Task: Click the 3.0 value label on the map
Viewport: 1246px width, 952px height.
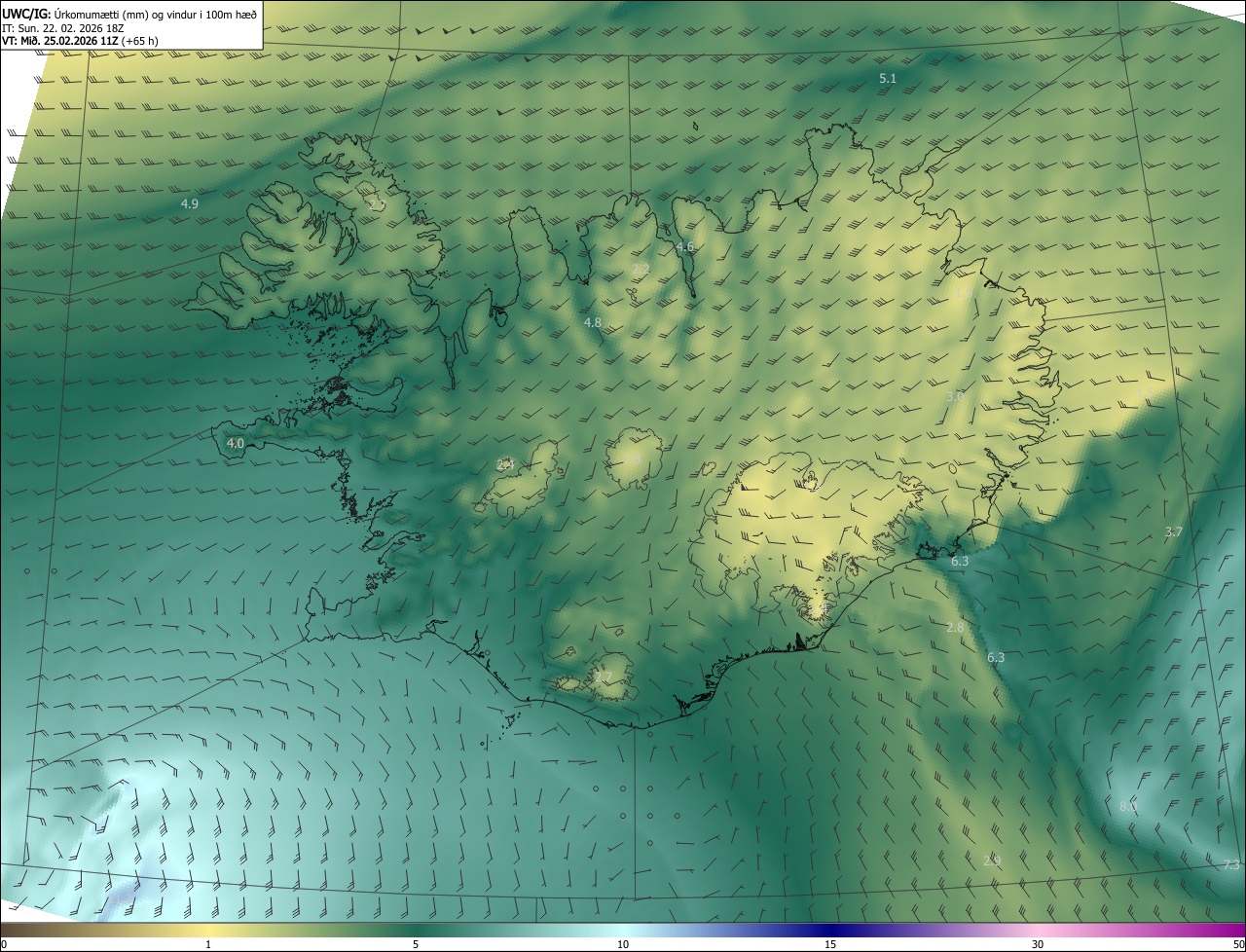Action: (x=955, y=397)
